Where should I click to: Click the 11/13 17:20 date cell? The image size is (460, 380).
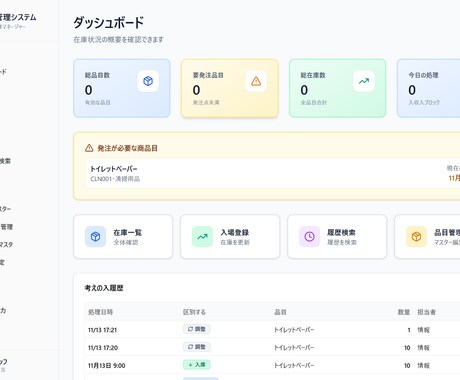click(x=103, y=348)
